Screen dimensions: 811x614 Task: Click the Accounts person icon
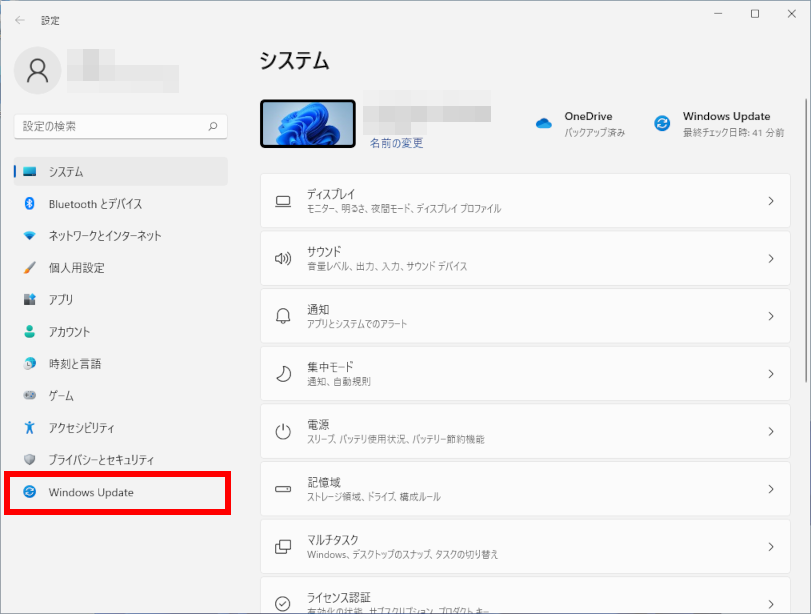(29, 332)
